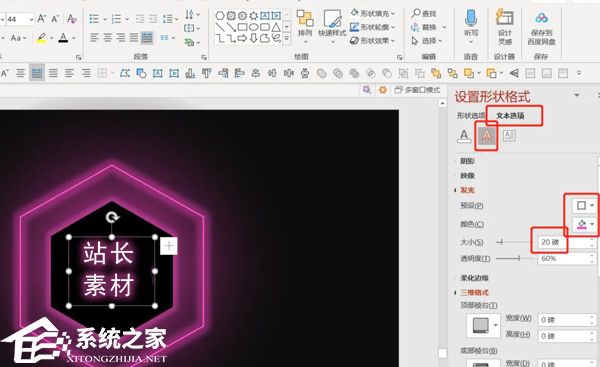The width and height of the screenshot is (600, 367).
Task: Click the Increase Font Size button in the ribbon
Action: coord(42,19)
